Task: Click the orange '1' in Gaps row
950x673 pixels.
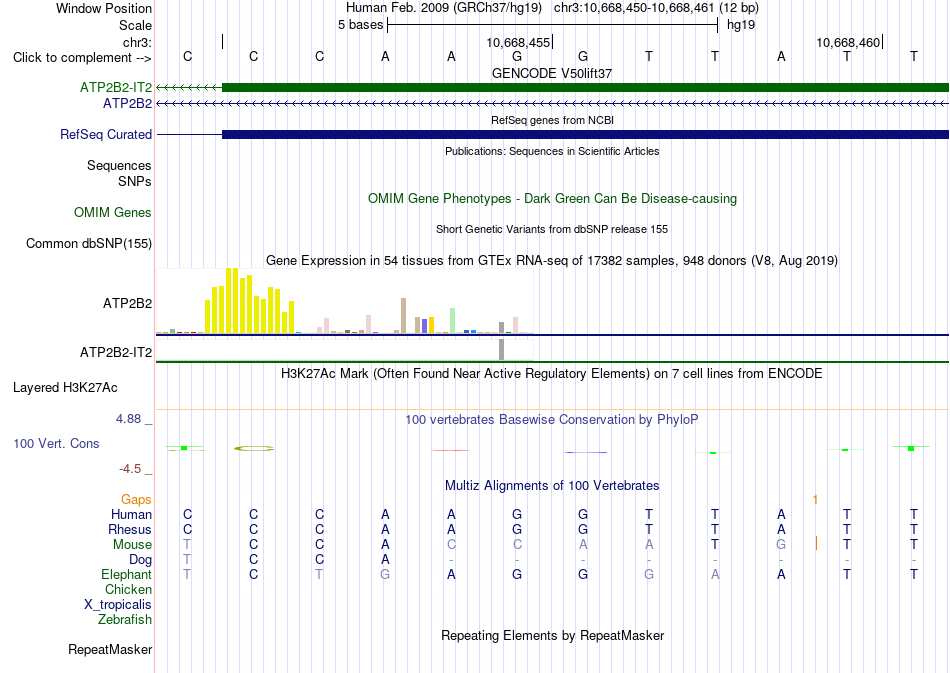Action: [x=815, y=499]
